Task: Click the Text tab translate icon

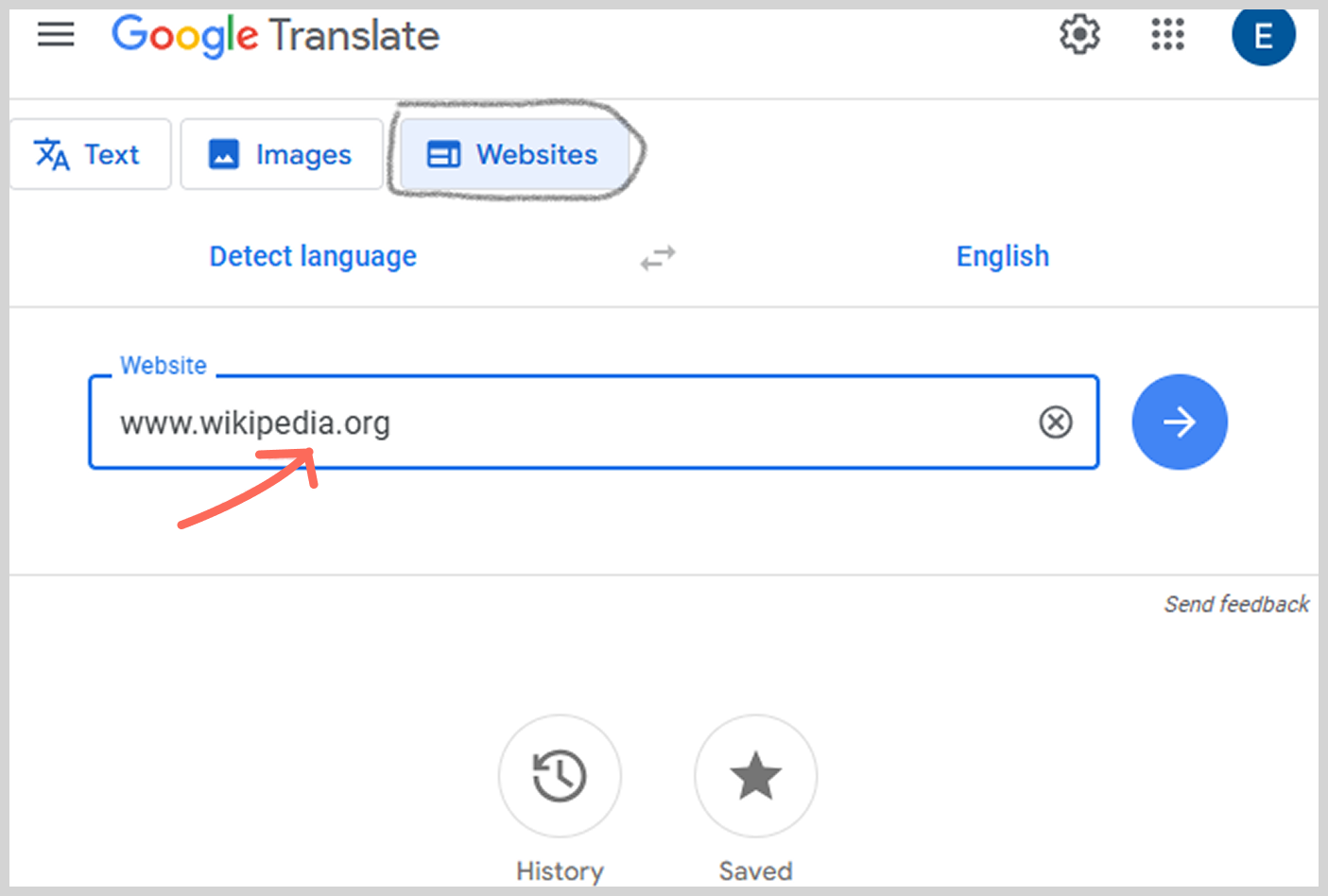Action: pyautogui.click(x=52, y=154)
